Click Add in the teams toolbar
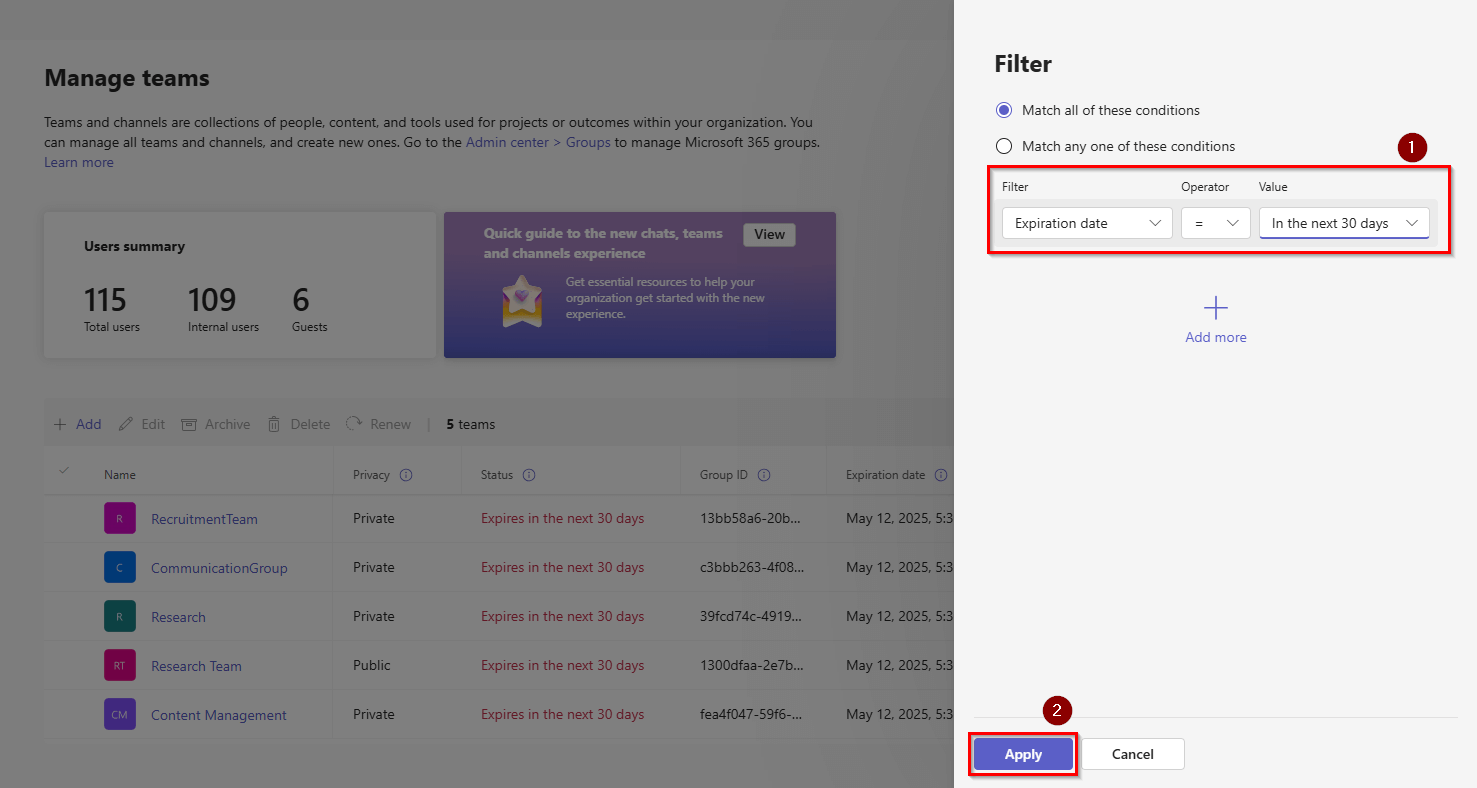1477x788 pixels. [78, 424]
